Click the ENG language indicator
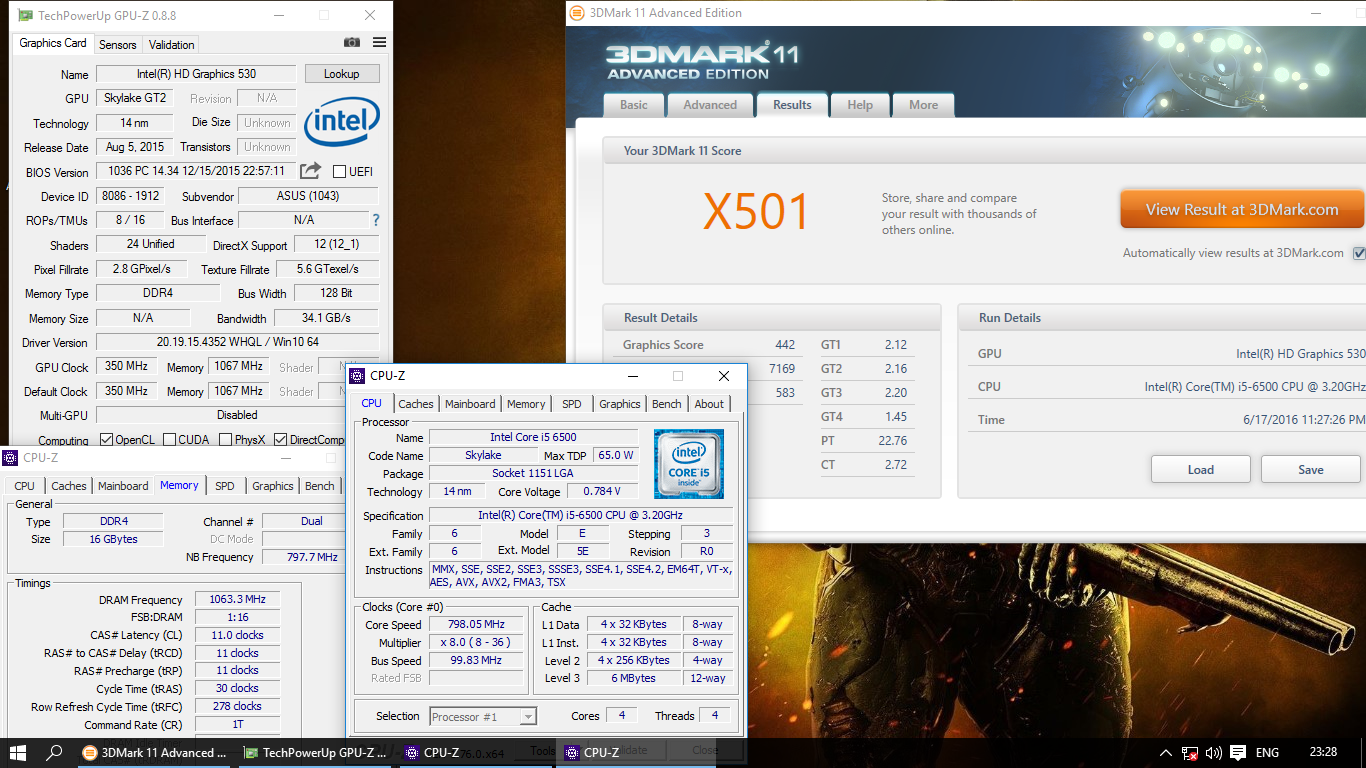 [x=1267, y=753]
